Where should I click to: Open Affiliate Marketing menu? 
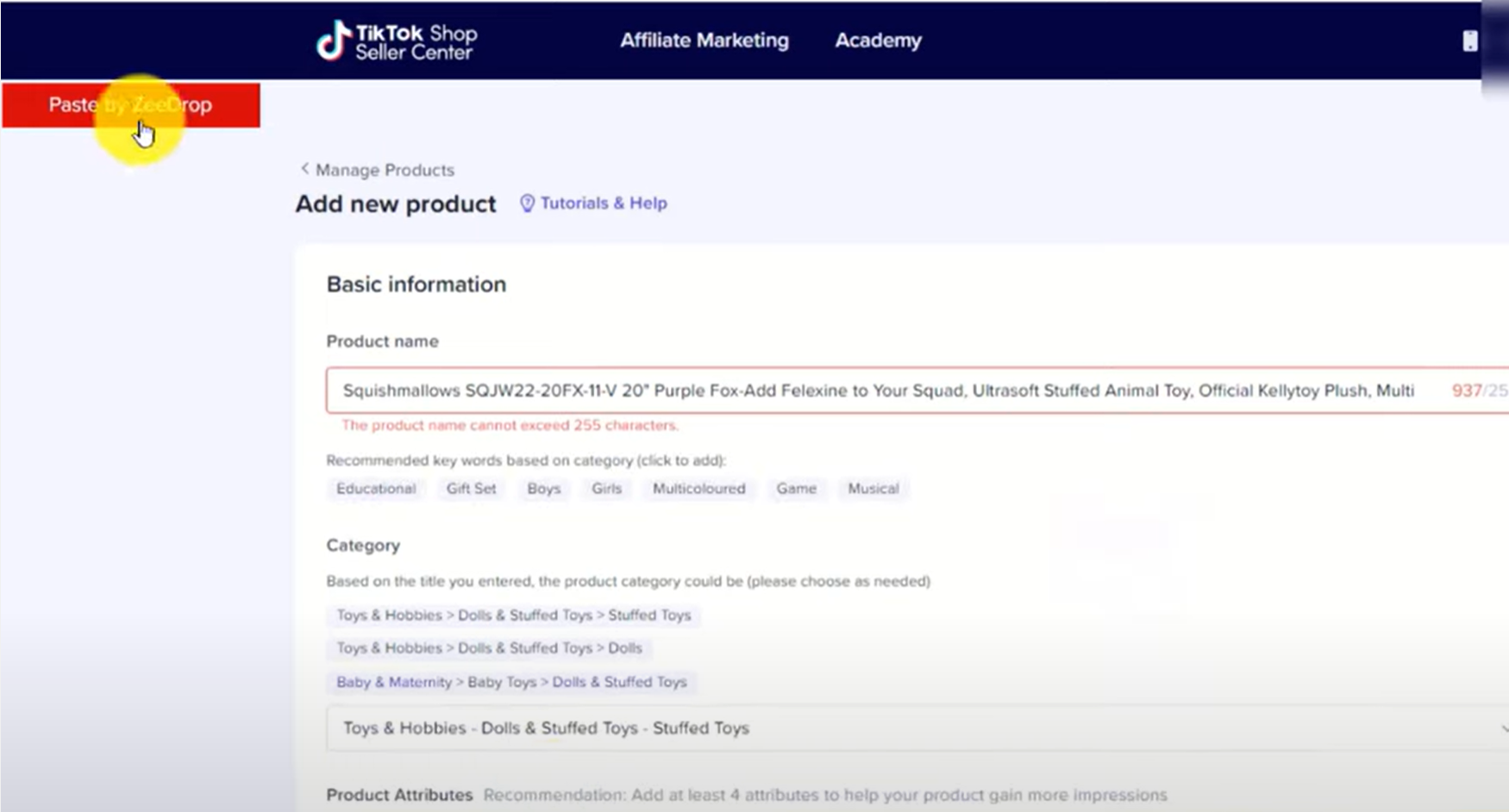[x=704, y=41]
